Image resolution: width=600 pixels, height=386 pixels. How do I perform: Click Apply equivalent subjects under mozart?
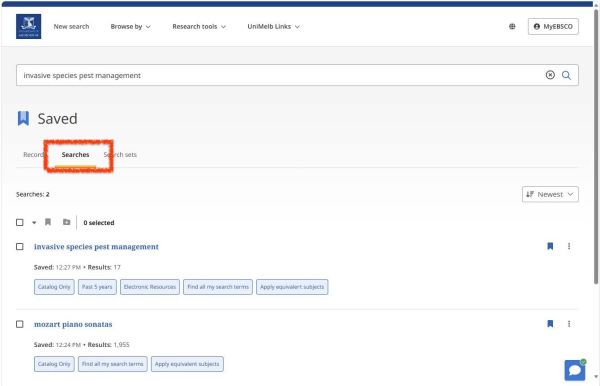pyautogui.click(x=187, y=364)
